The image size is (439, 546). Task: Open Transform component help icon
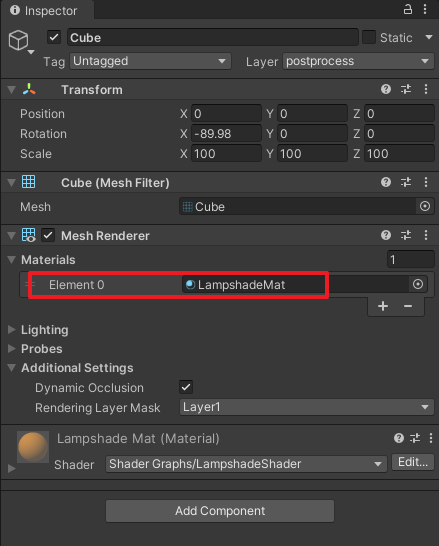(386, 89)
